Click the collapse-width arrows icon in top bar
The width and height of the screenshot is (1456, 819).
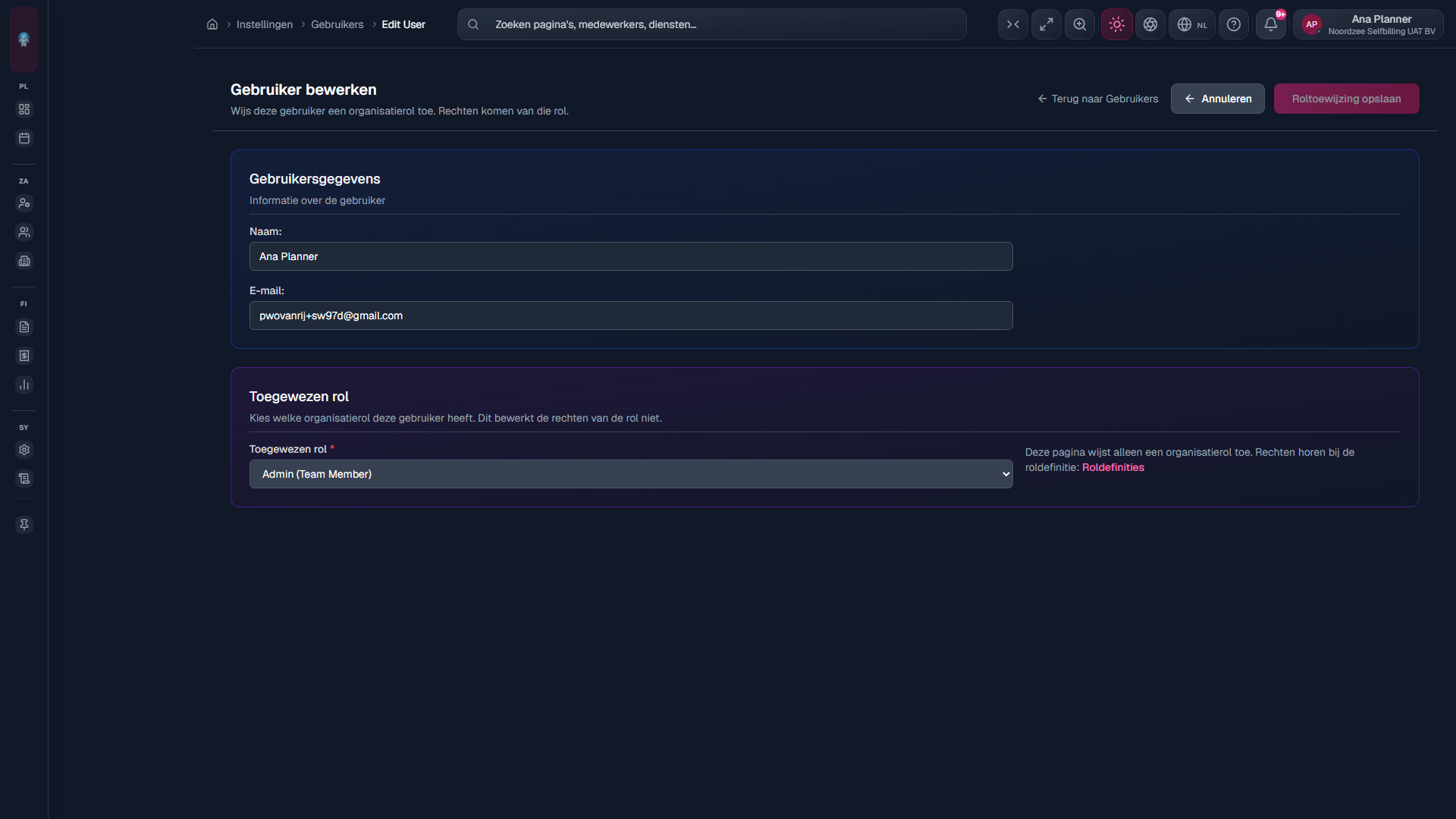(x=1013, y=24)
